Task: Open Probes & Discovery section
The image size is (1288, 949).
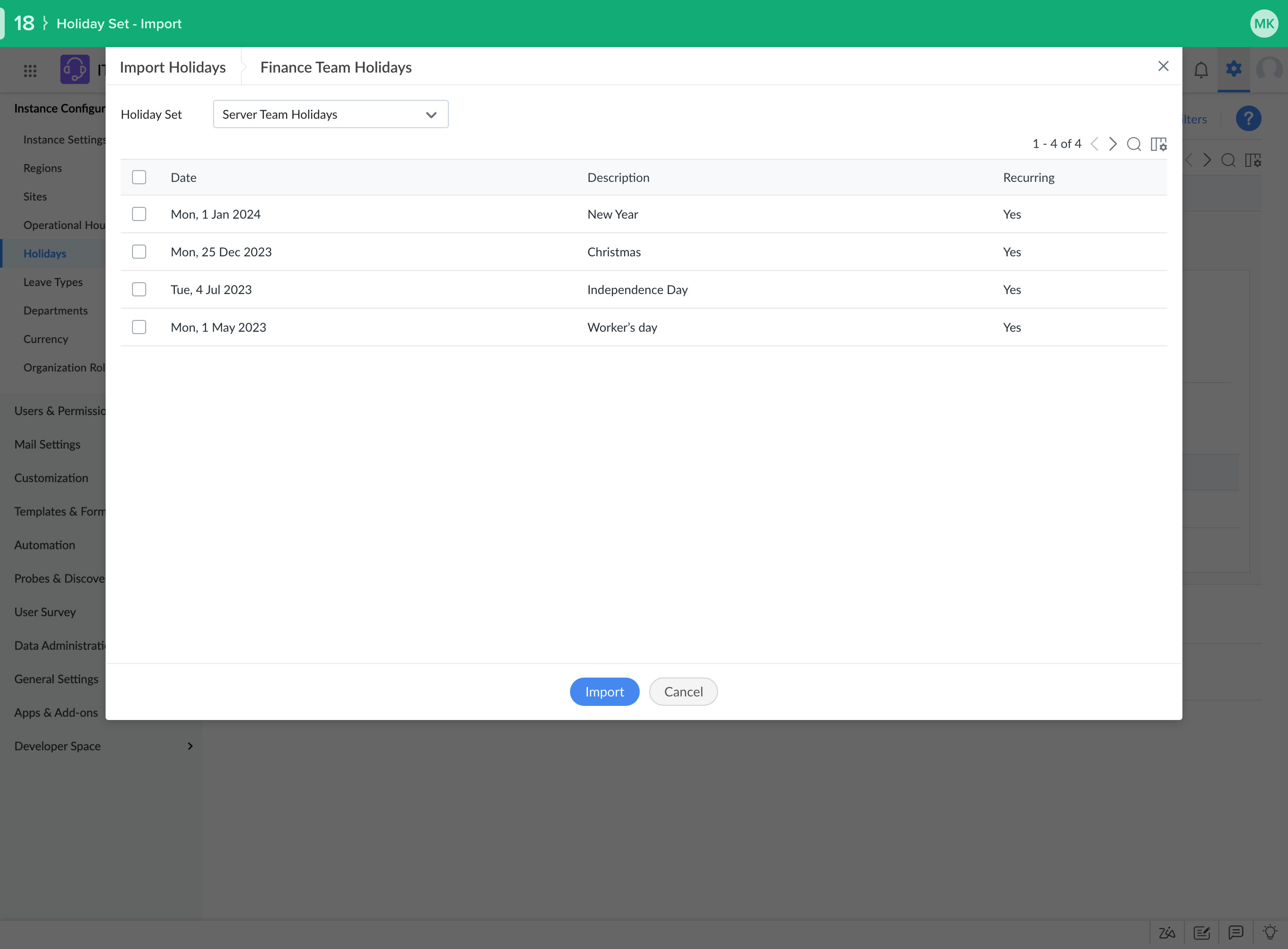Action: pos(60,579)
